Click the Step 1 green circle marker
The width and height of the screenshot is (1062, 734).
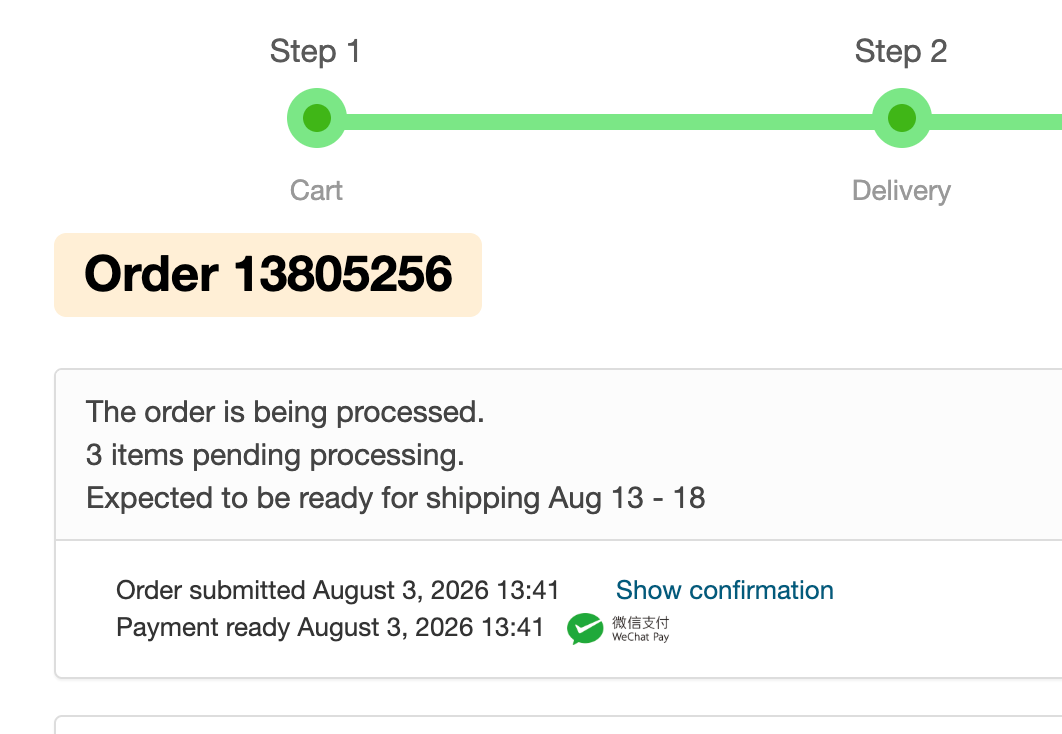tap(316, 118)
